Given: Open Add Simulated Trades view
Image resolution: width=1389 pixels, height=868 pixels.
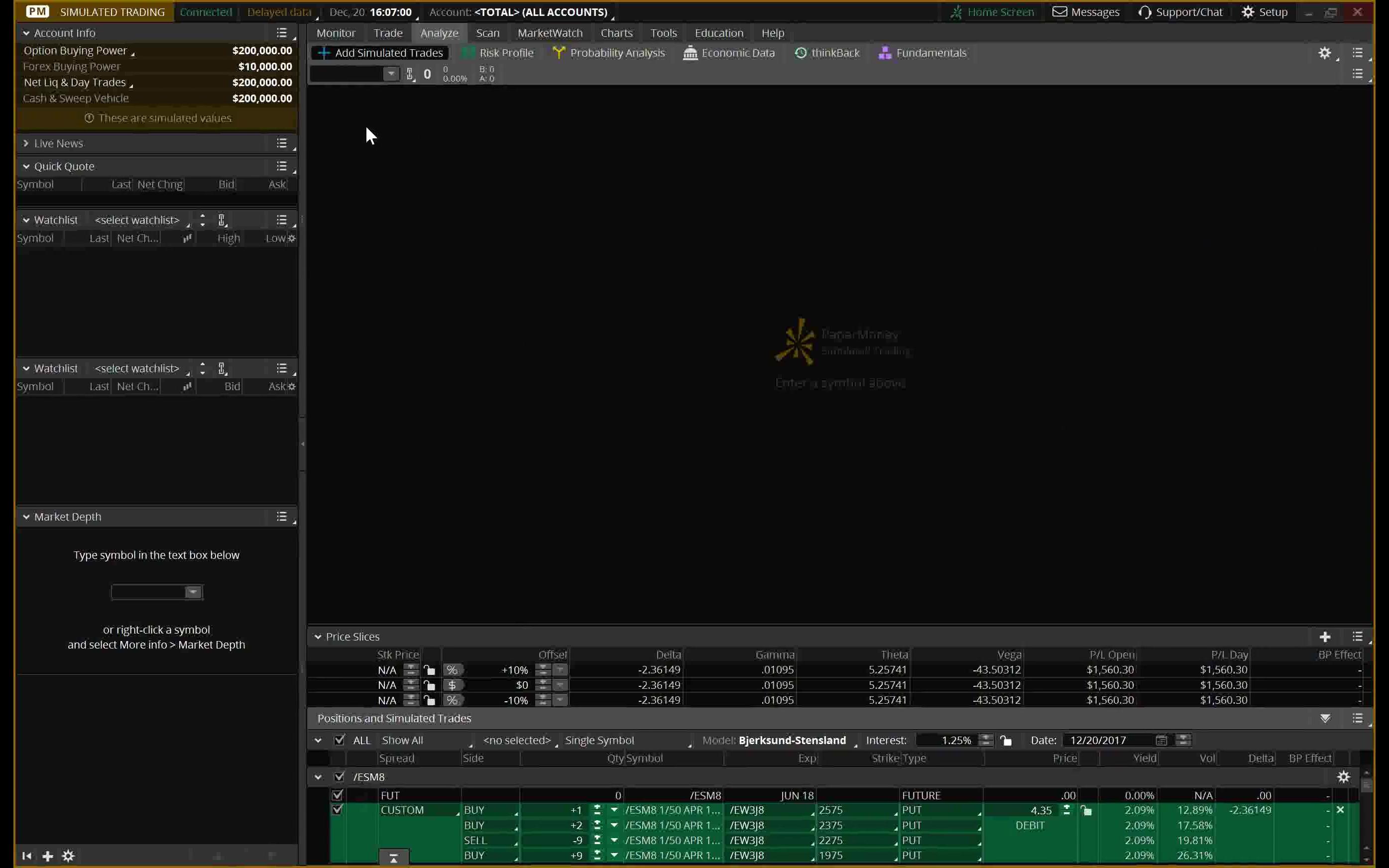Looking at the screenshot, I should pyautogui.click(x=380, y=53).
